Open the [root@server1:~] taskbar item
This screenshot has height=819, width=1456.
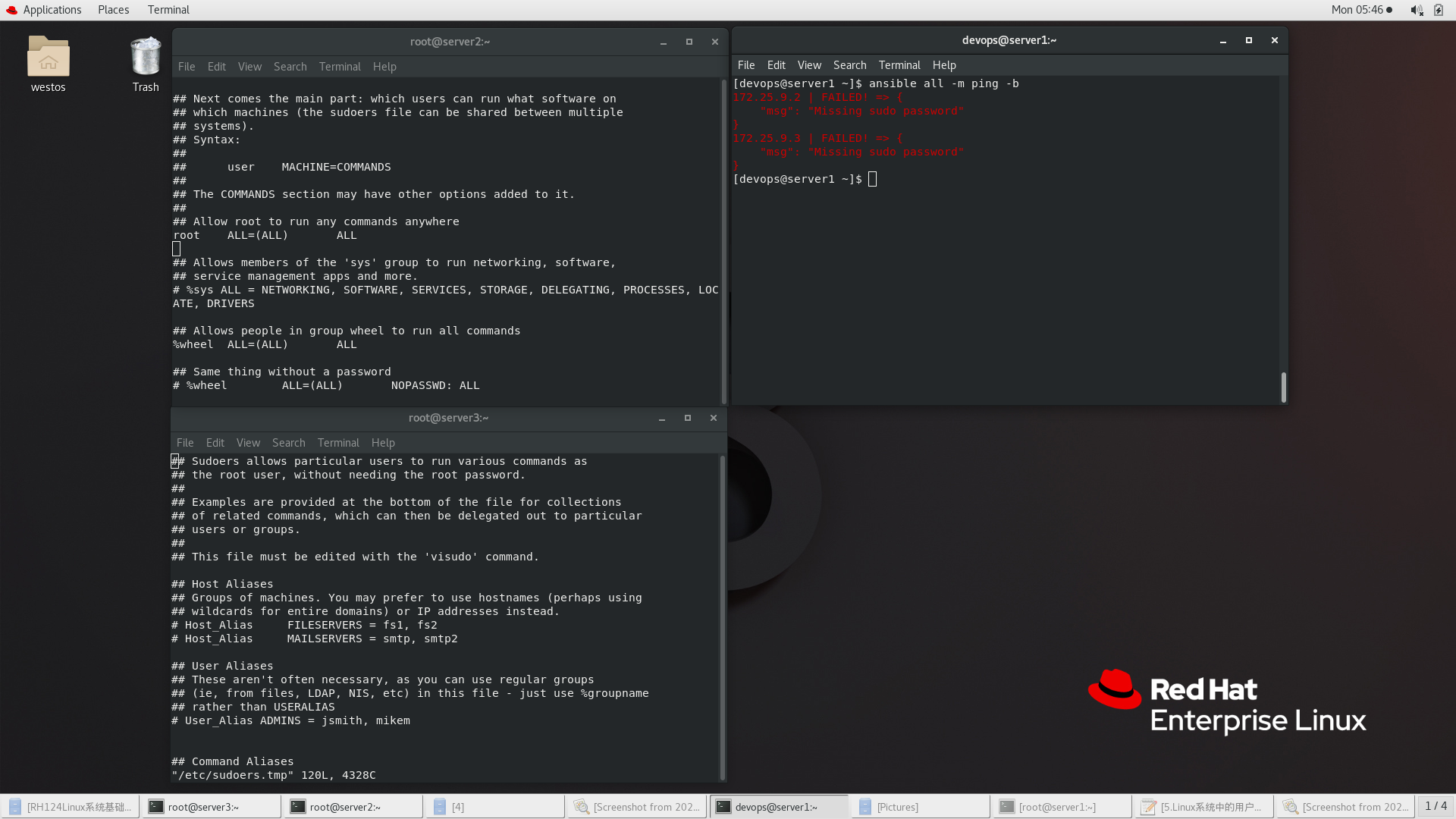coord(1056,807)
